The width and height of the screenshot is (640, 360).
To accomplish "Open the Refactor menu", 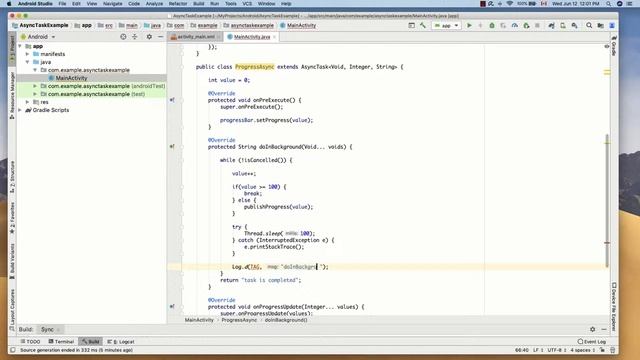I will tap(178, 4).
